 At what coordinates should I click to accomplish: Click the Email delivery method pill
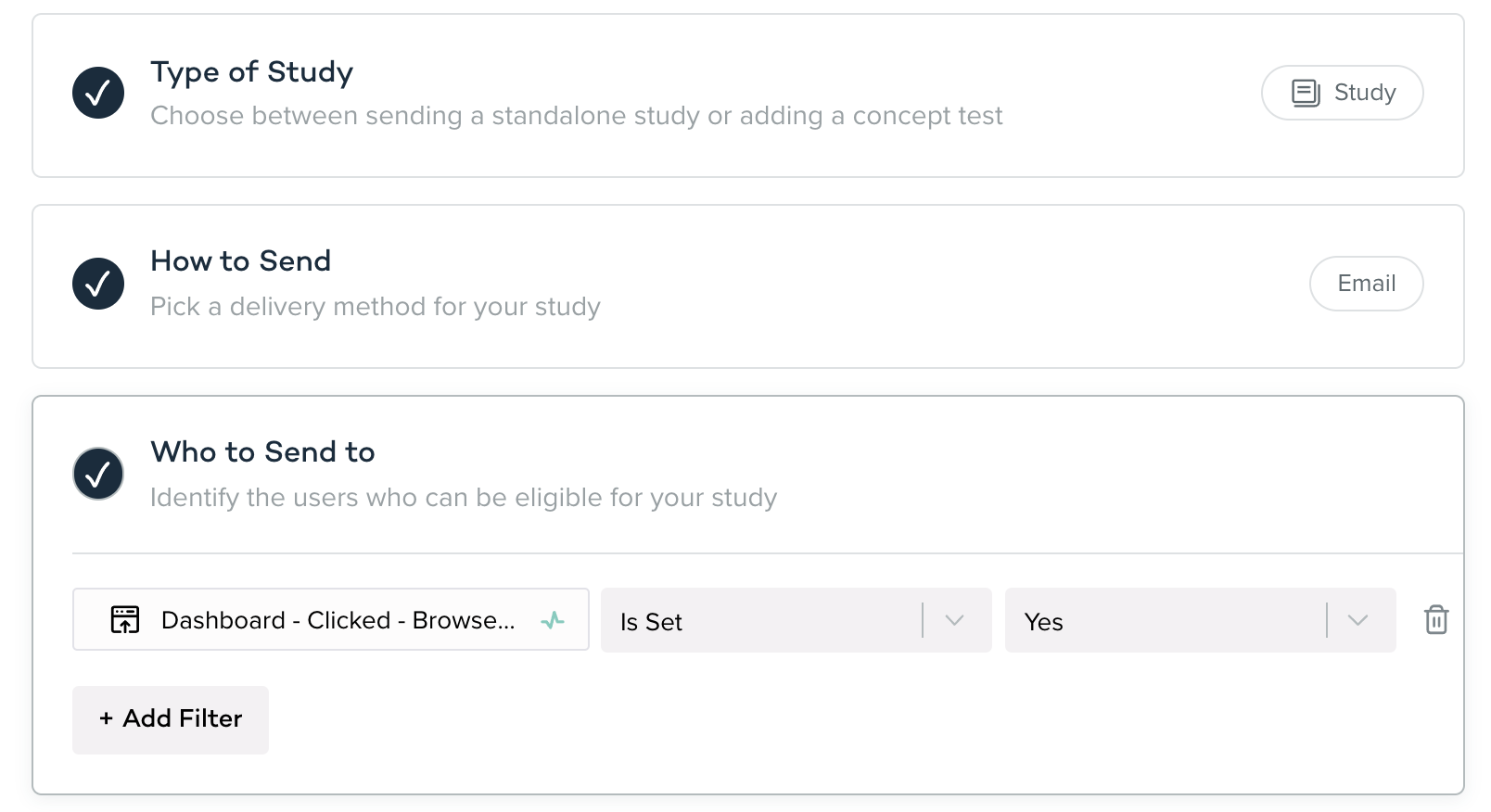(x=1366, y=284)
